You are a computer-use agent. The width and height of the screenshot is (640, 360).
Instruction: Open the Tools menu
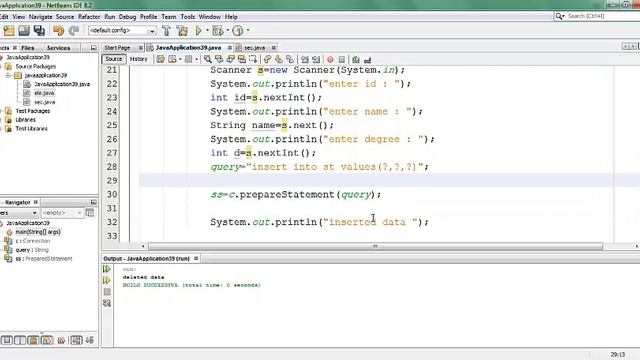188,17
